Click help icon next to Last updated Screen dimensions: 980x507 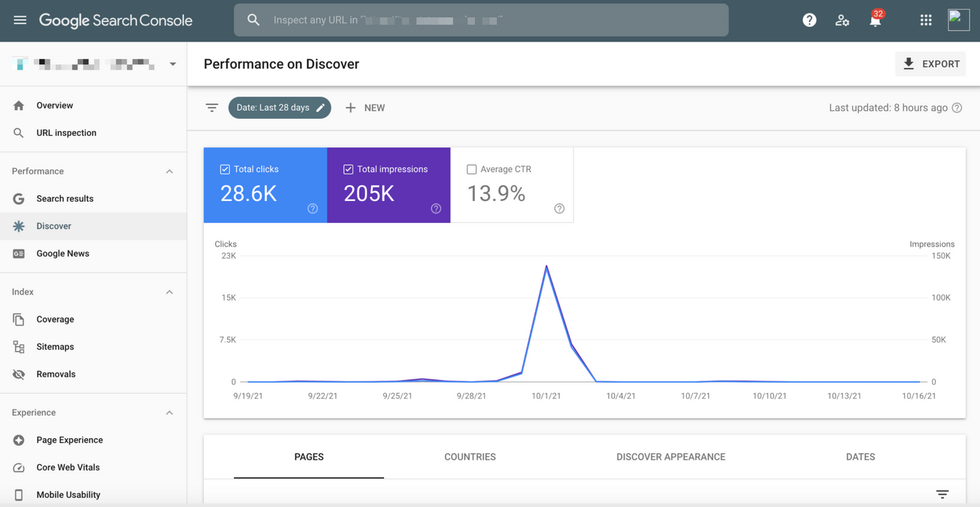(x=957, y=108)
